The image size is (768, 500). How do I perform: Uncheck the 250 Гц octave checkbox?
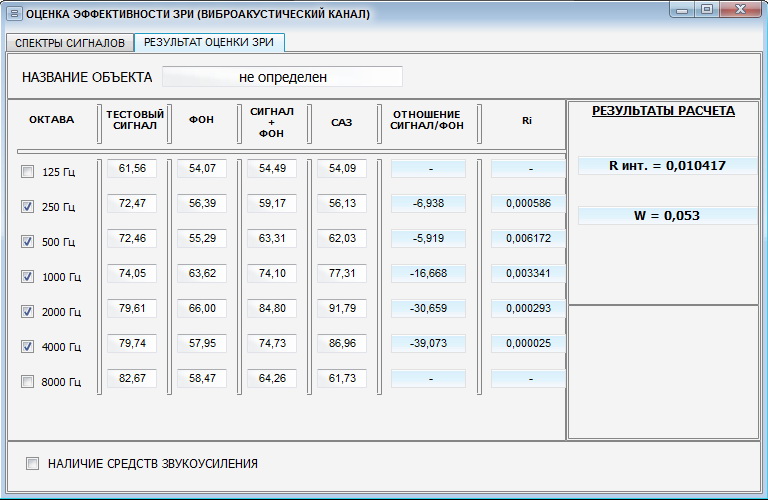pos(28,207)
